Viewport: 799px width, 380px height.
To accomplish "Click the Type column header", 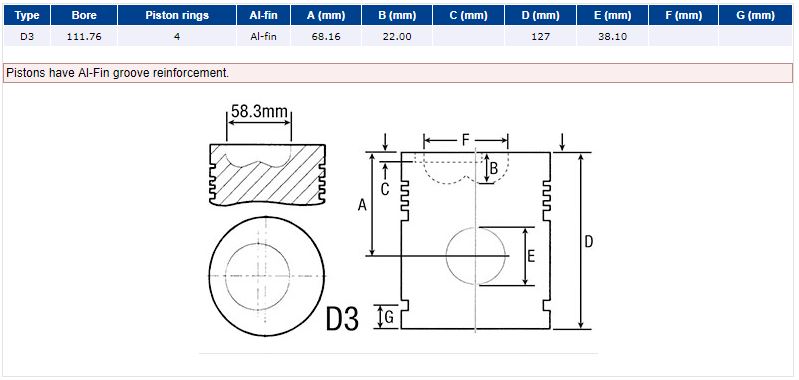I will (27, 15).
